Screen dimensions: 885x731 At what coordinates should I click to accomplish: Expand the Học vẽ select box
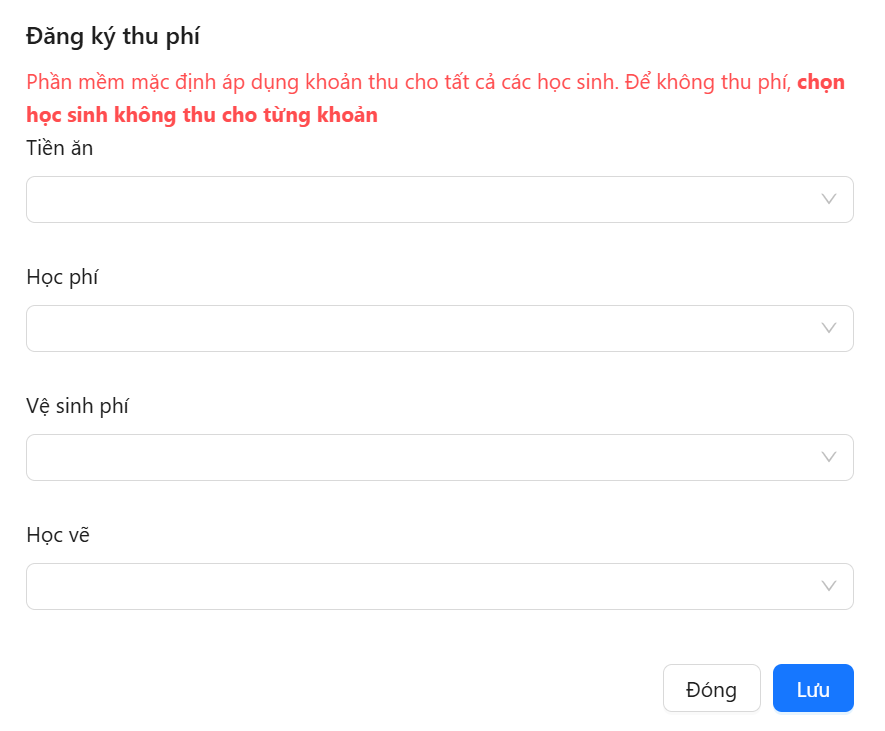pyautogui.click(x=420, y=586)
